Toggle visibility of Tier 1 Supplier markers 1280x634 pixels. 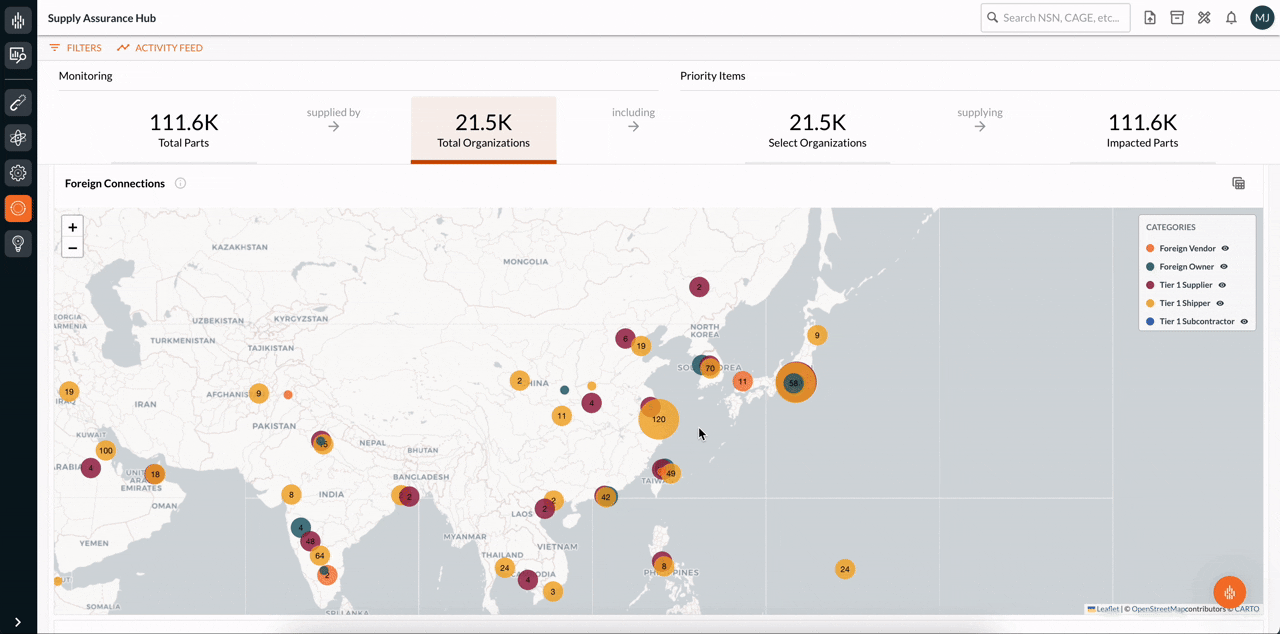(x=1223, y=284)
